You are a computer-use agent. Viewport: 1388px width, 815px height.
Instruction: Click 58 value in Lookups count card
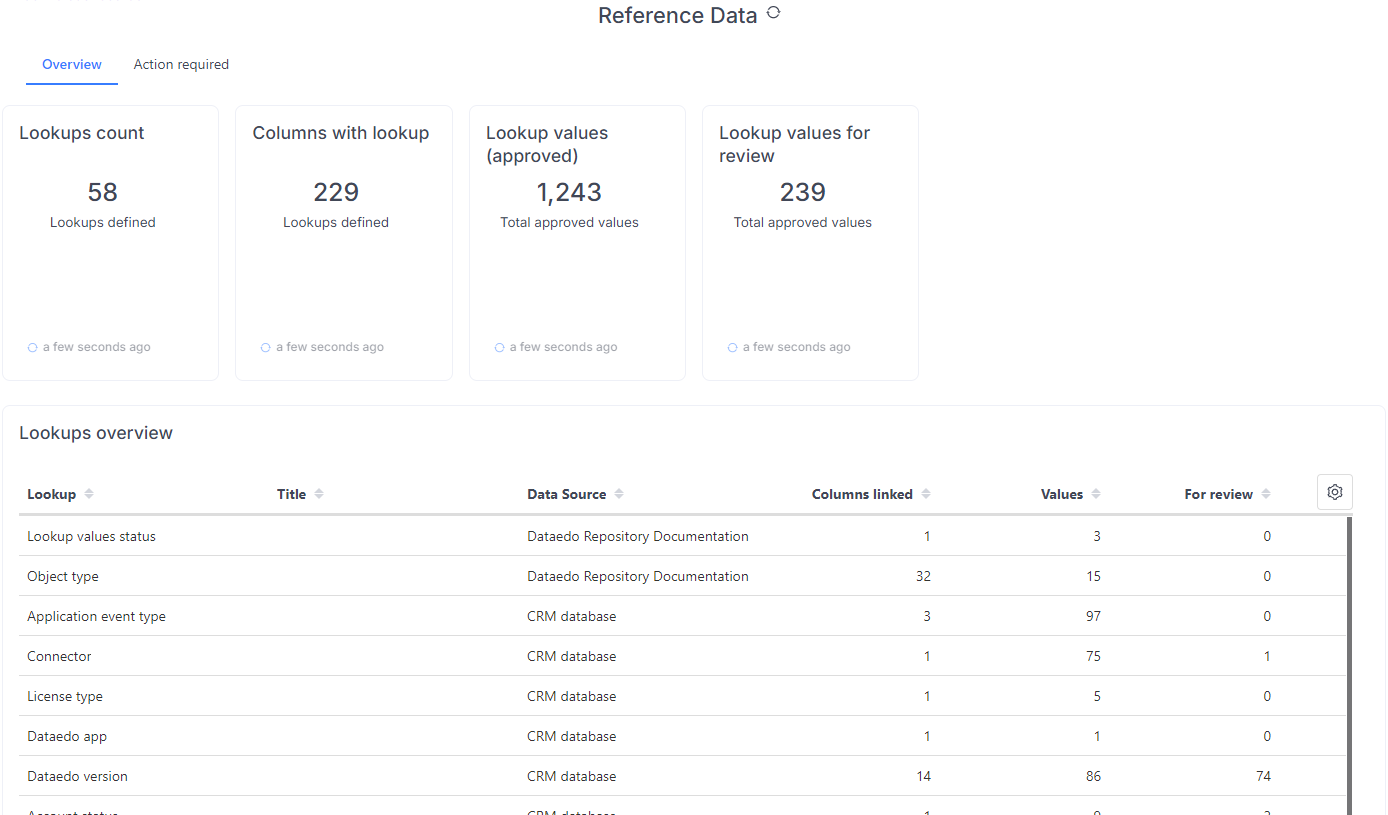[103, 192]
